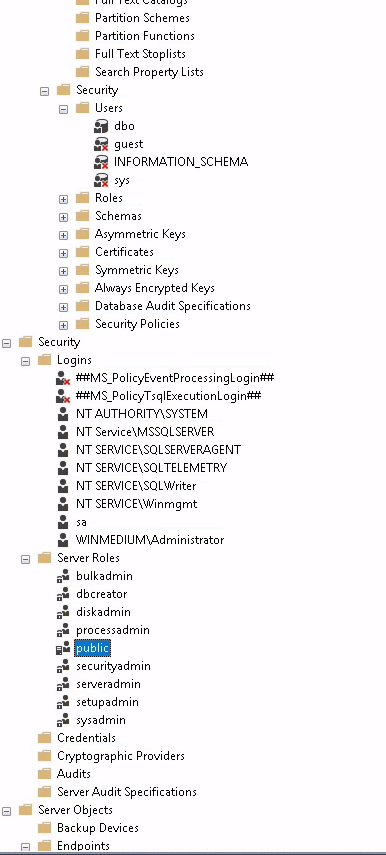The height and width of the screenshot is (855, 386).
Task: Click the Credentials folder icon
Action: (45, 738)
